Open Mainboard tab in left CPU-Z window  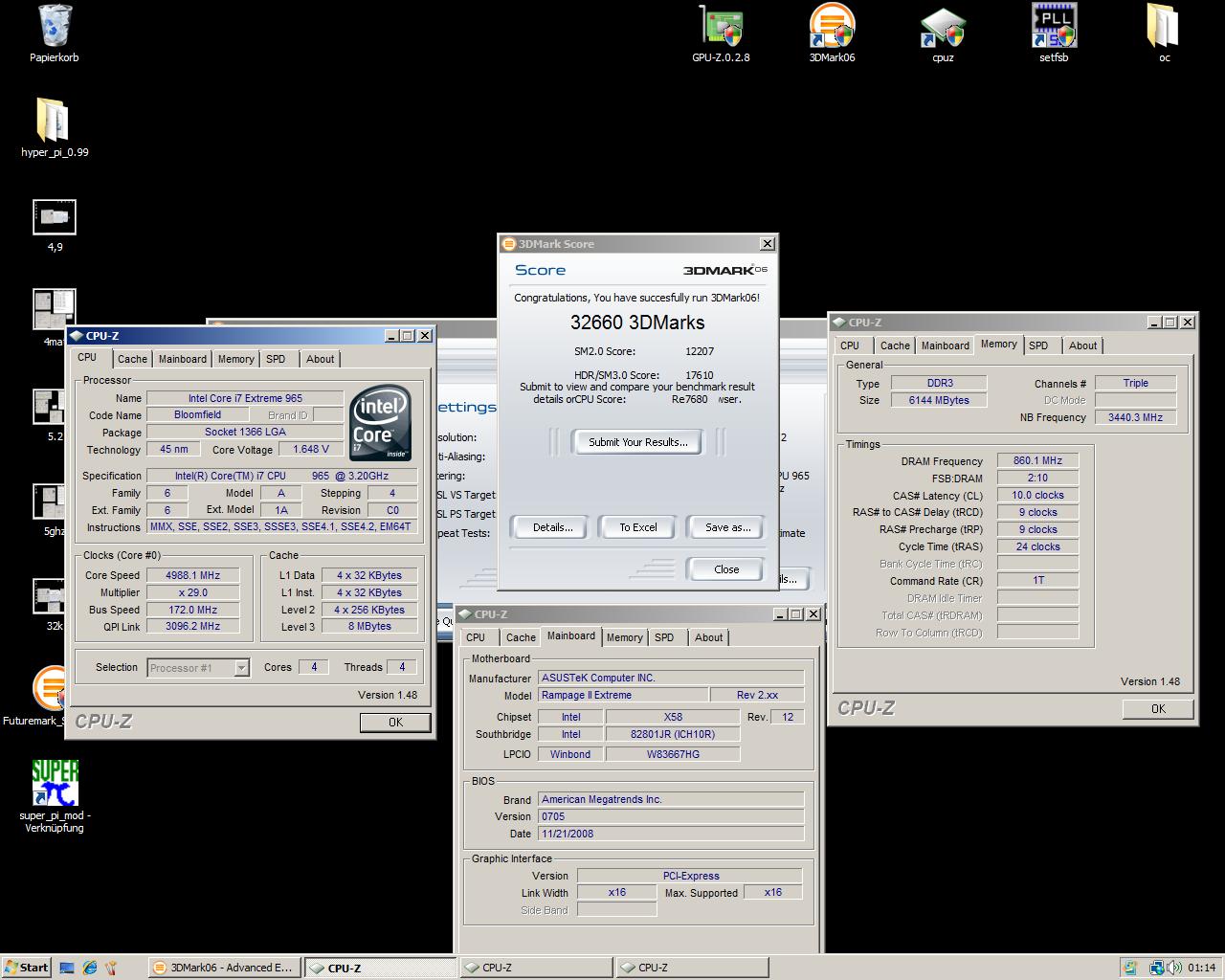[x=182, y=359]
